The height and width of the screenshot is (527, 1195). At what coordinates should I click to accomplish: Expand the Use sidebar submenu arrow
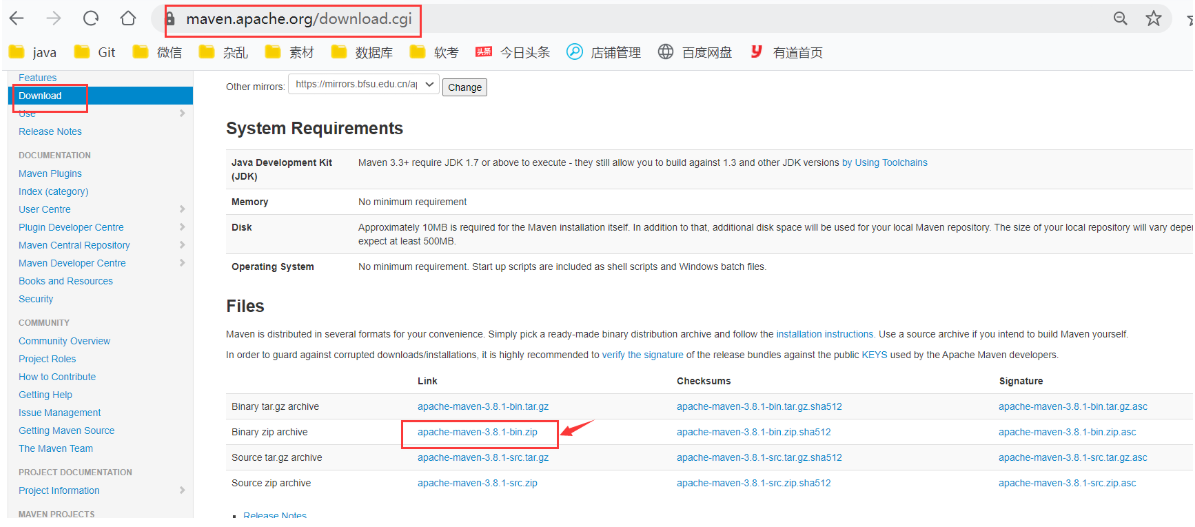click(x=182, y=114)
